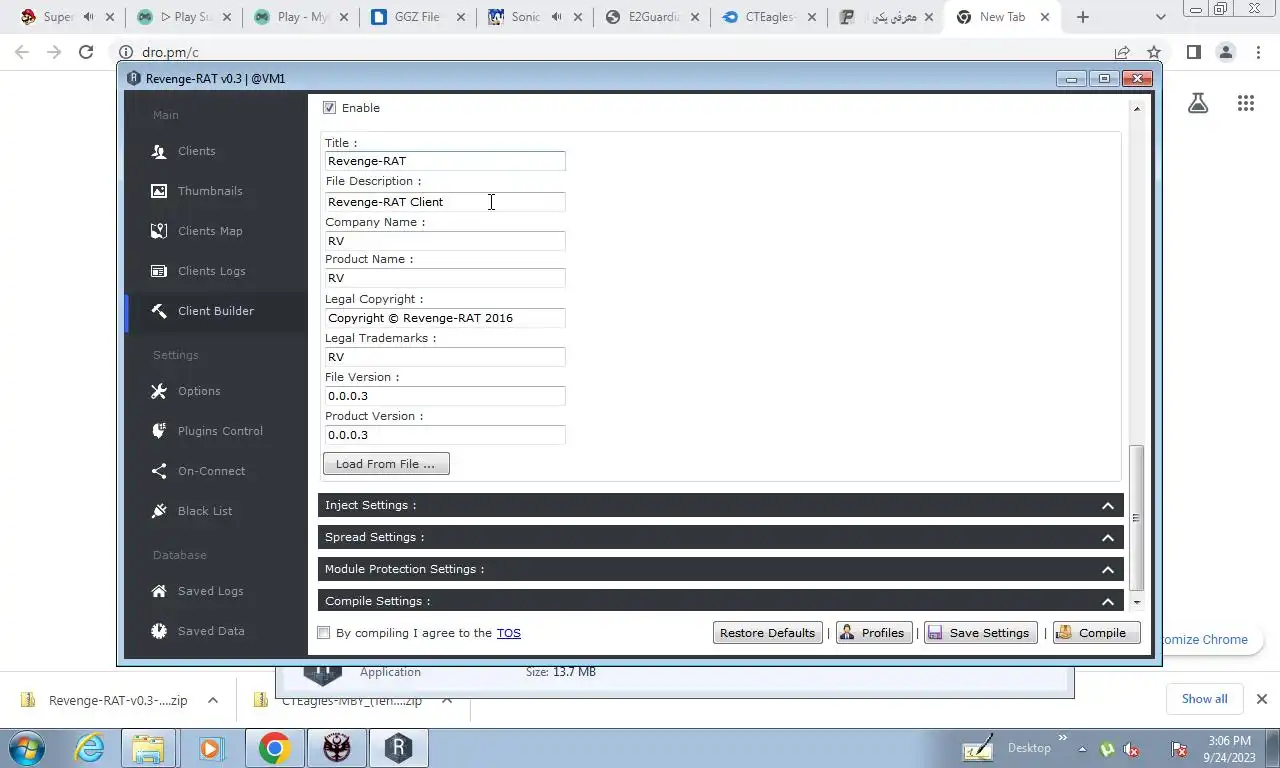
Task: Click the Company Name field
Action: click(445, 241)
